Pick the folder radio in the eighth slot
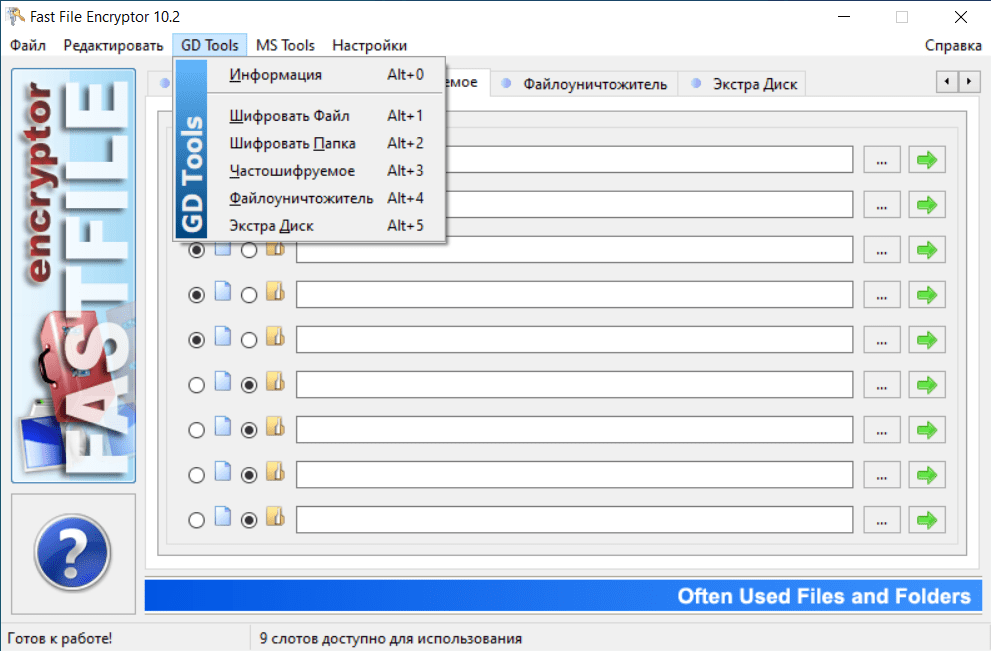Image resolution: width=991 pixels, height=651 pixels. tap(249, 475)
